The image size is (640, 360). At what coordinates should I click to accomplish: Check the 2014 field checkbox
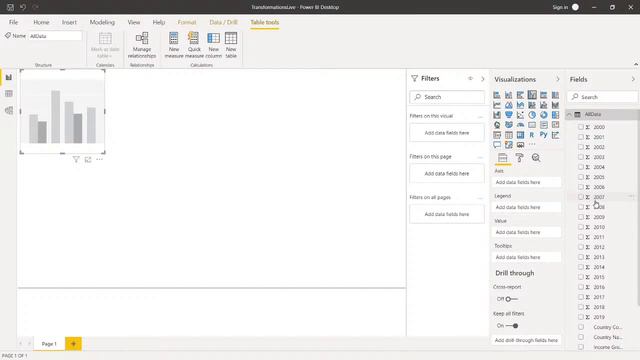pos(580,267)
